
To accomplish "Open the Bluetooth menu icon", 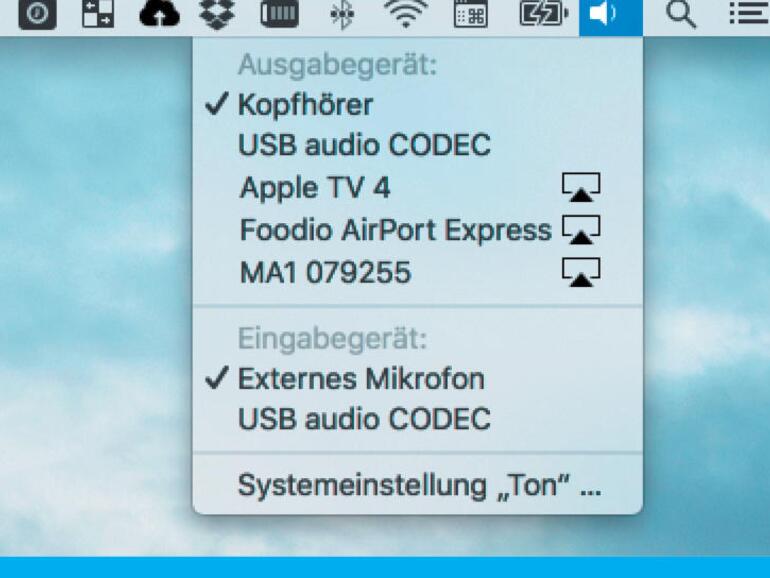I will coord(342,14).
